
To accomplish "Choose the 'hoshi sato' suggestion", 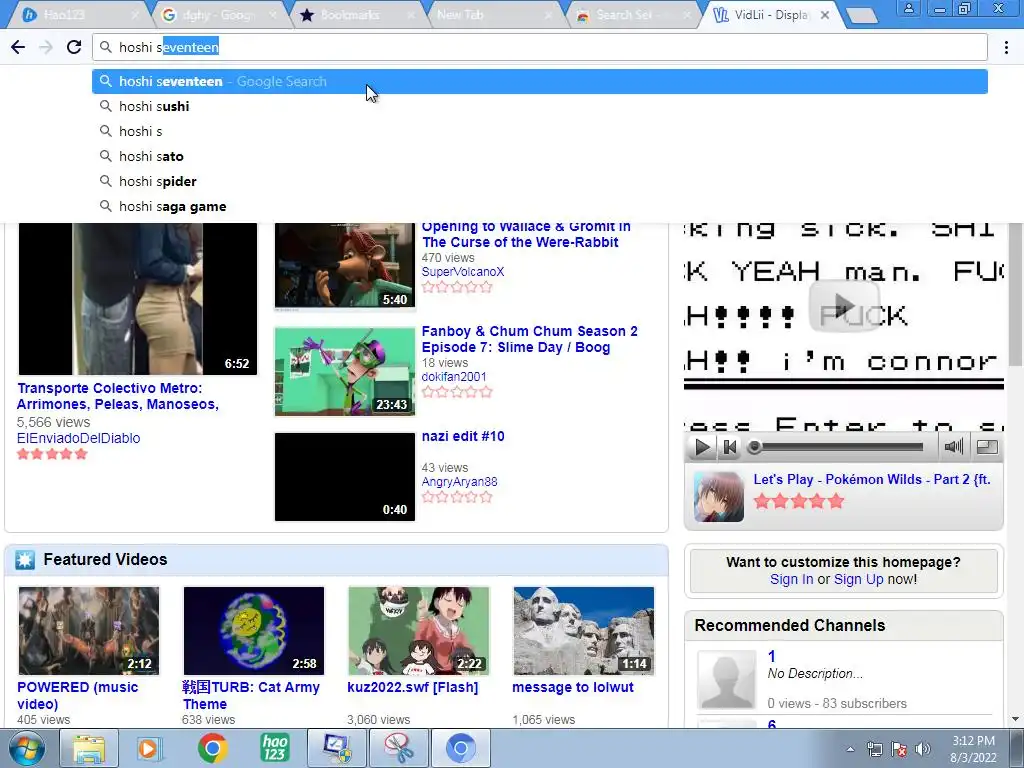I will (x=539, y=156).
